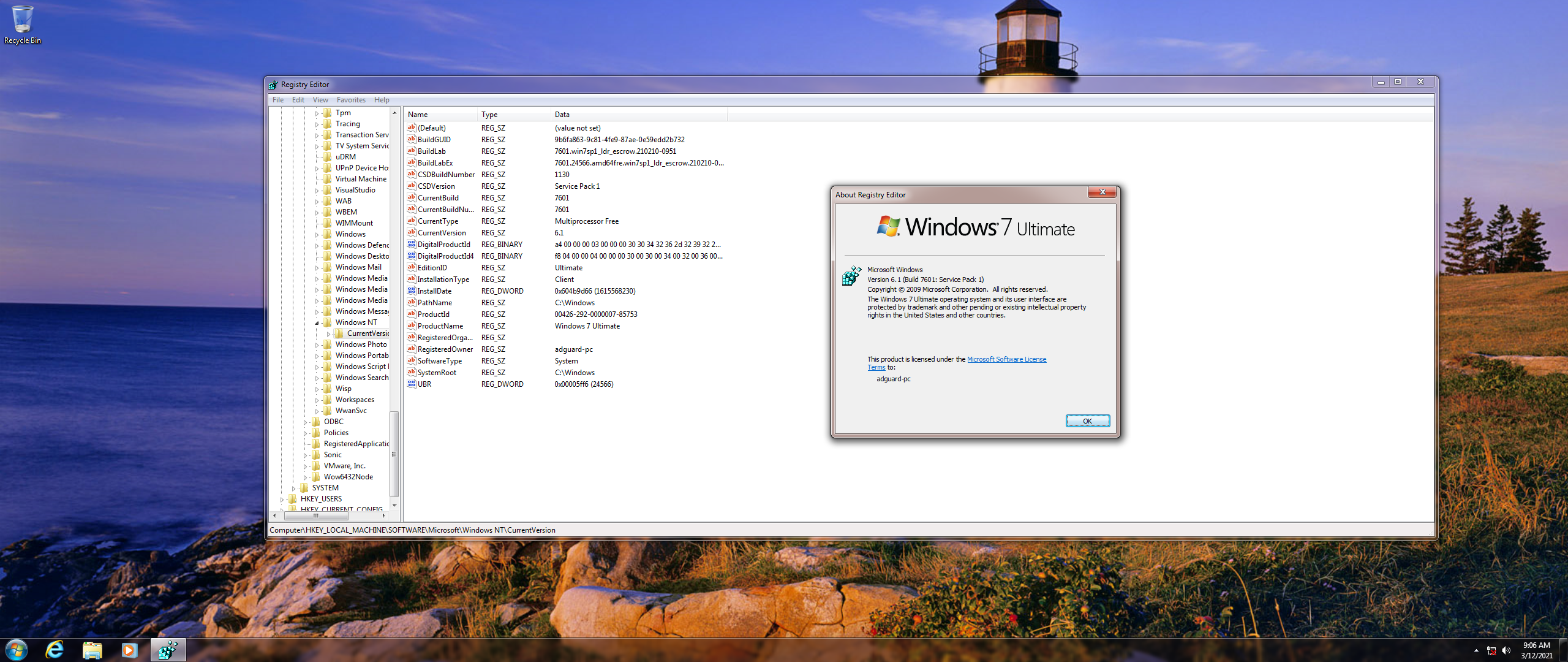Open the Favorites menu
Image resolution: width=1568 pixels, height=662 pixels.
coord(351,100)
